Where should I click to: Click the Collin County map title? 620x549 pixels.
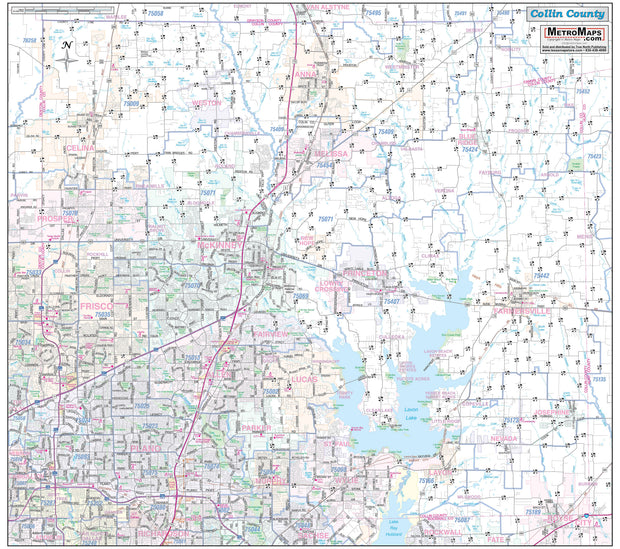[567, 14]
